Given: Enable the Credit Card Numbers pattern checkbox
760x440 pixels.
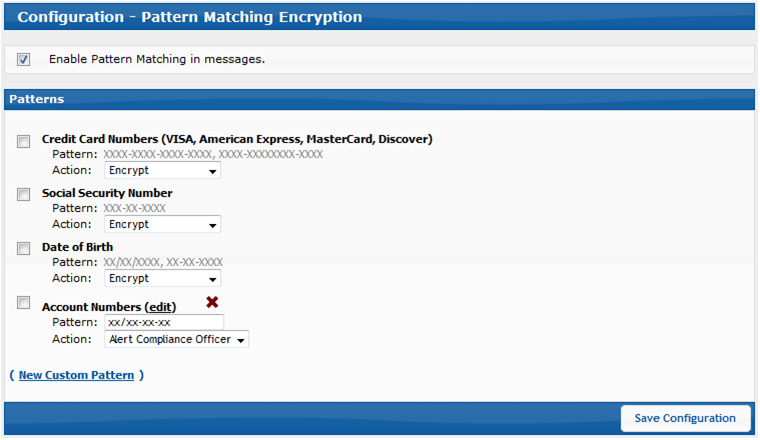Looking at the screenshot, I should [23, 141].
